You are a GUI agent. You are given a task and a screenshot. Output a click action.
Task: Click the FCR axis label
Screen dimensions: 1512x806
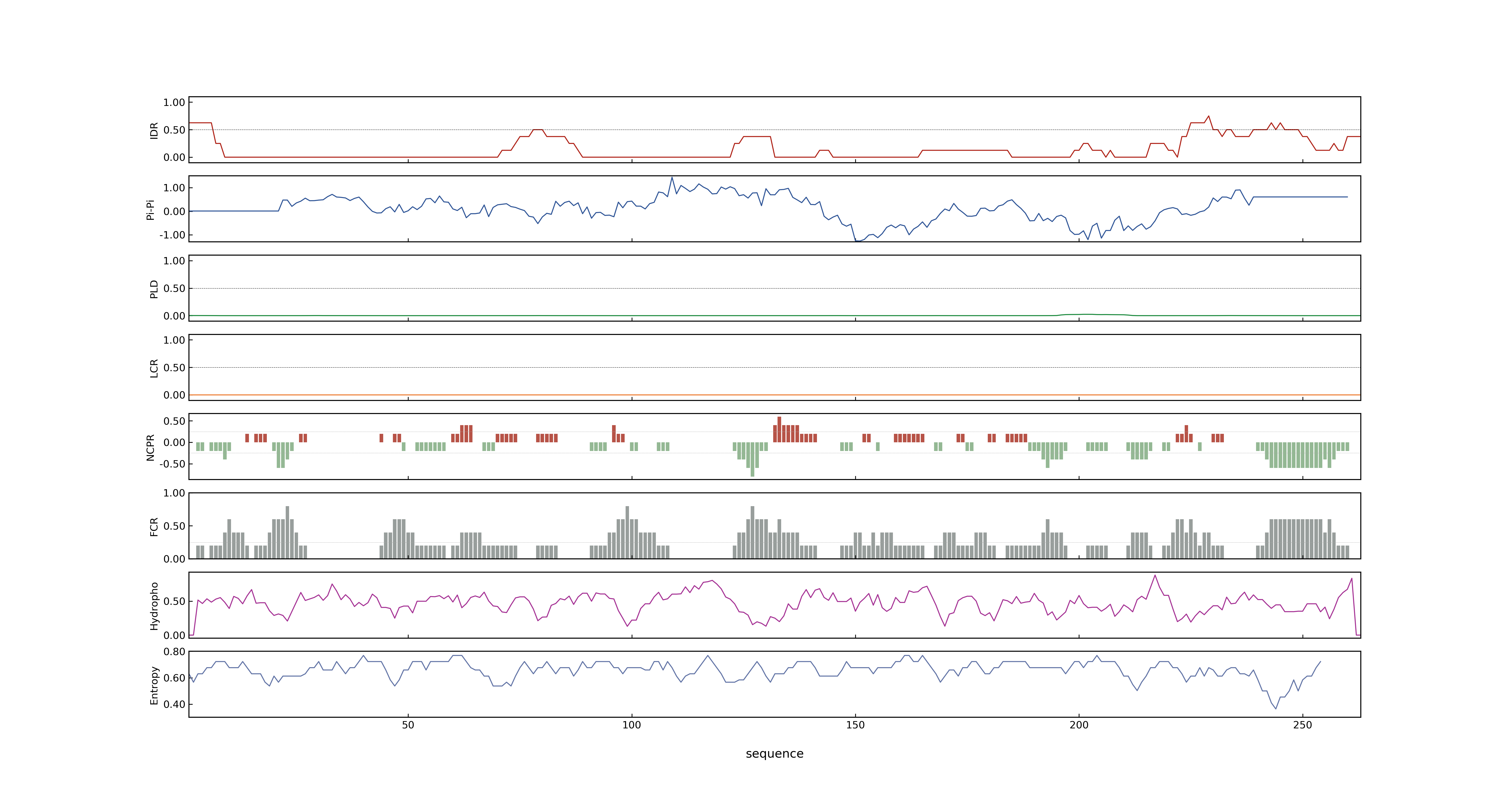154,527
